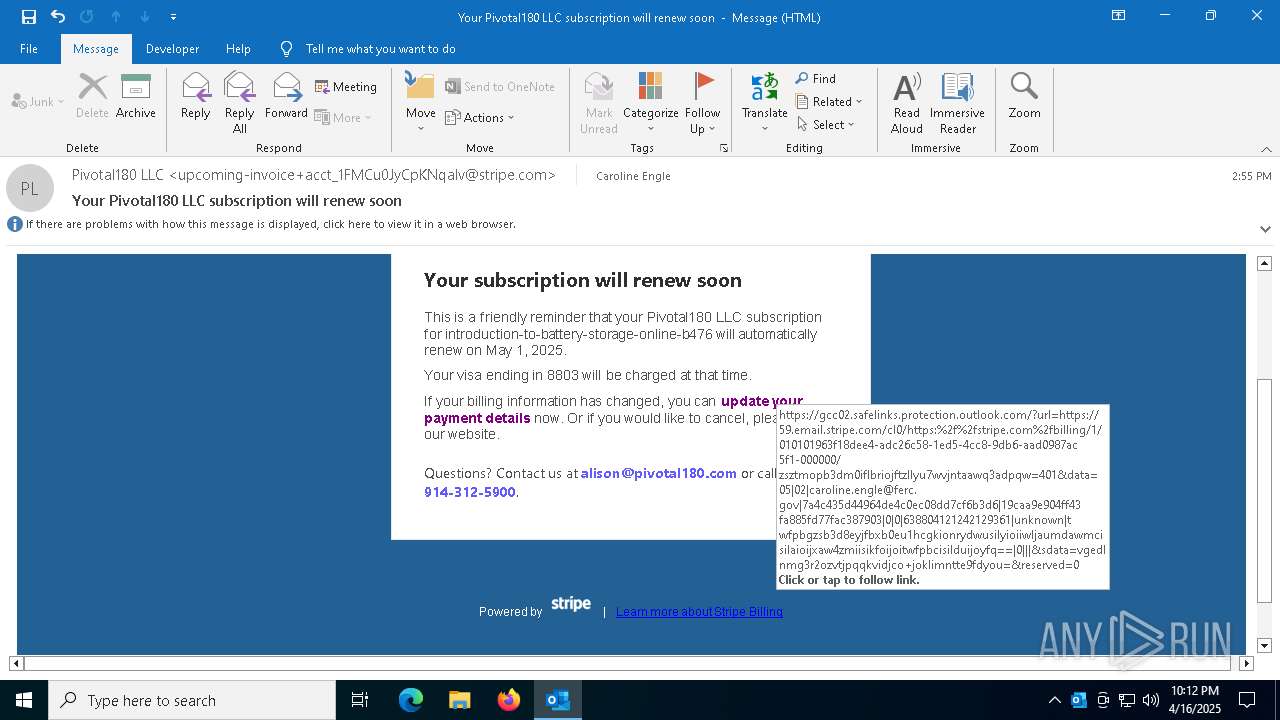Click the horizontal scrollbar right arrow
This screenshot has height=720, width=1280.
tap(1246, 662)
